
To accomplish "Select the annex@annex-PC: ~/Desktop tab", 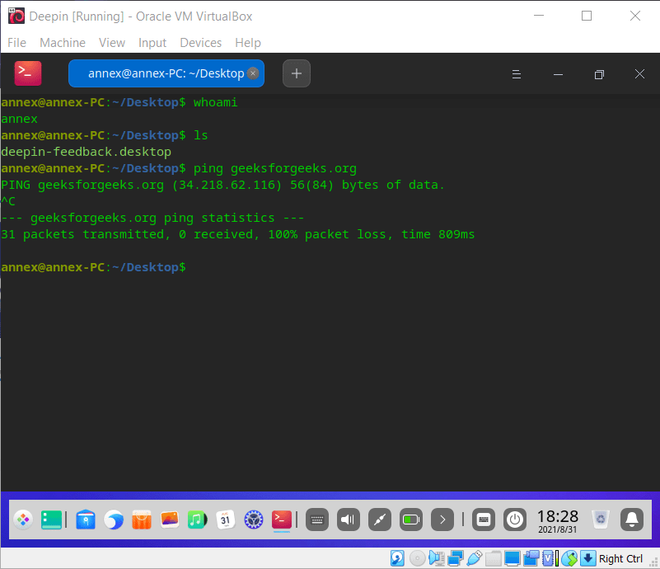I will 166,74.
